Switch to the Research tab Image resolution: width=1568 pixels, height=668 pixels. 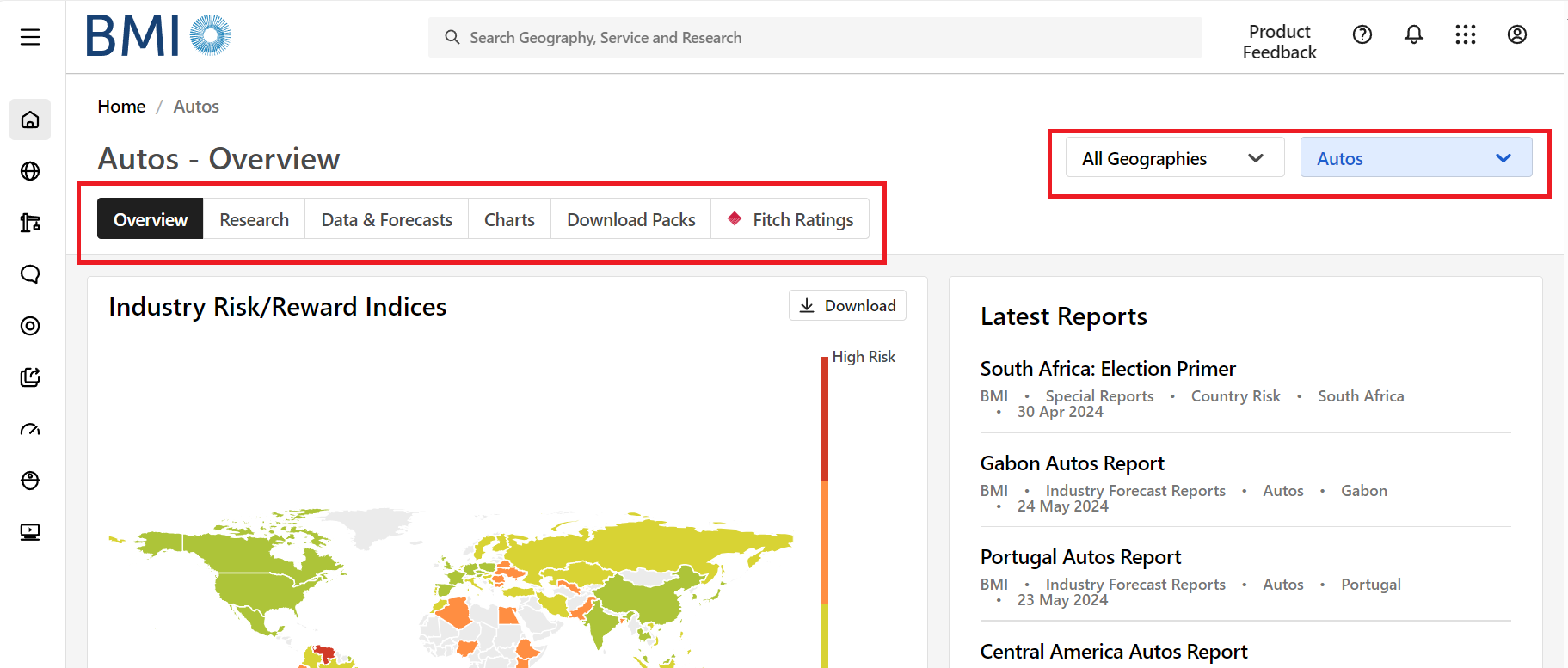[x=254, y=219]
